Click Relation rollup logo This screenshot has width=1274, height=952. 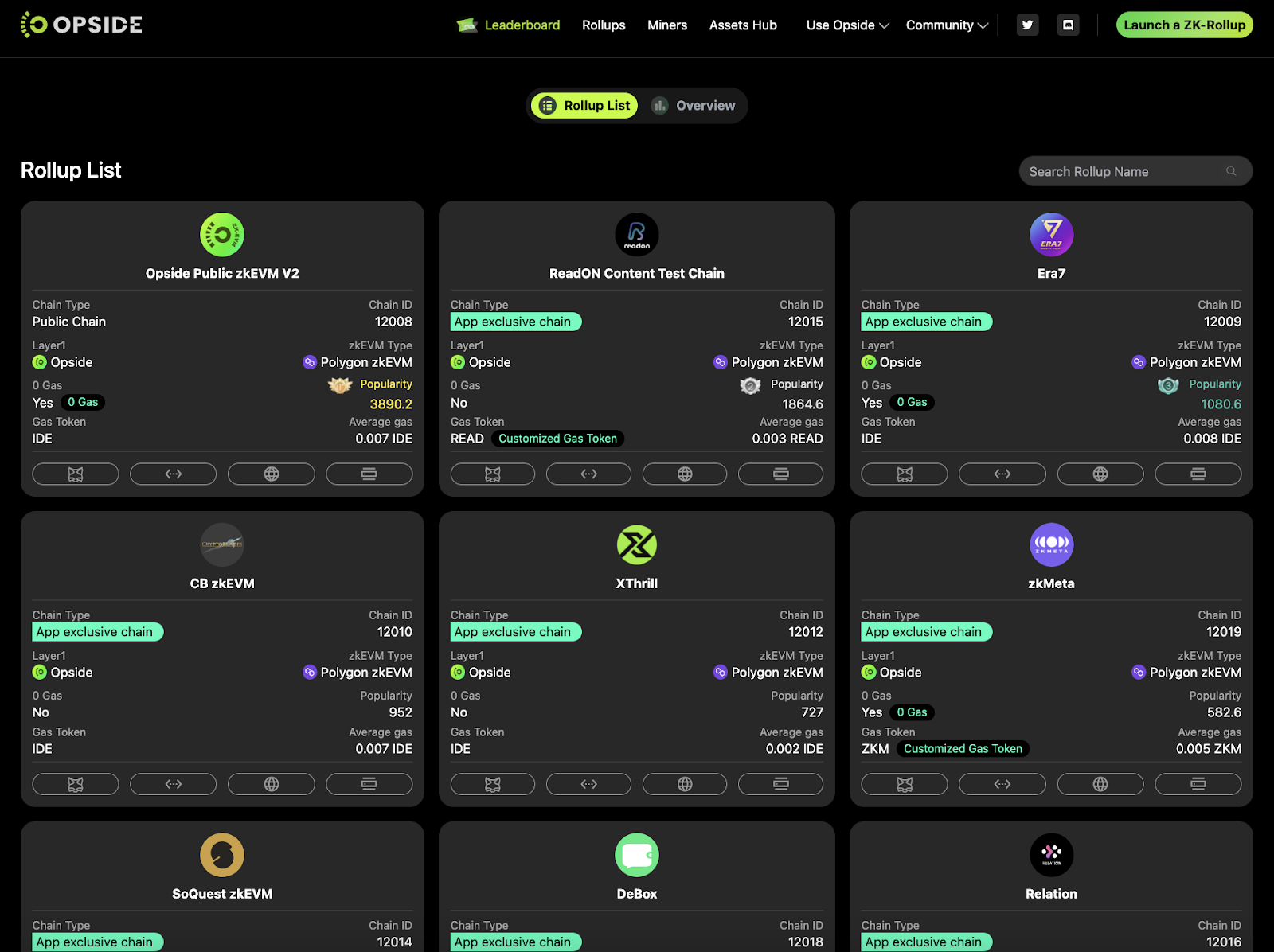(x=1051, y=856)
